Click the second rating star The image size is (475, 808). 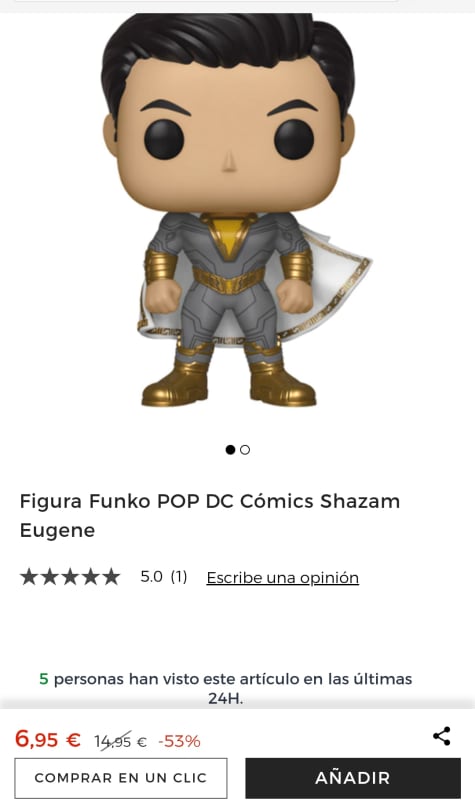(x=49, y=577)
